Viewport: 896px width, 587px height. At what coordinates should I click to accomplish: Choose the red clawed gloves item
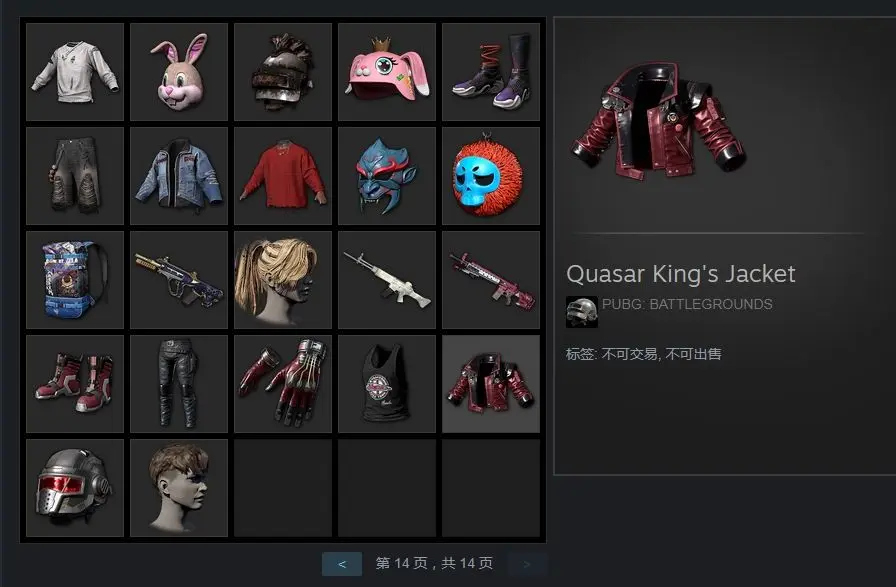283,384
